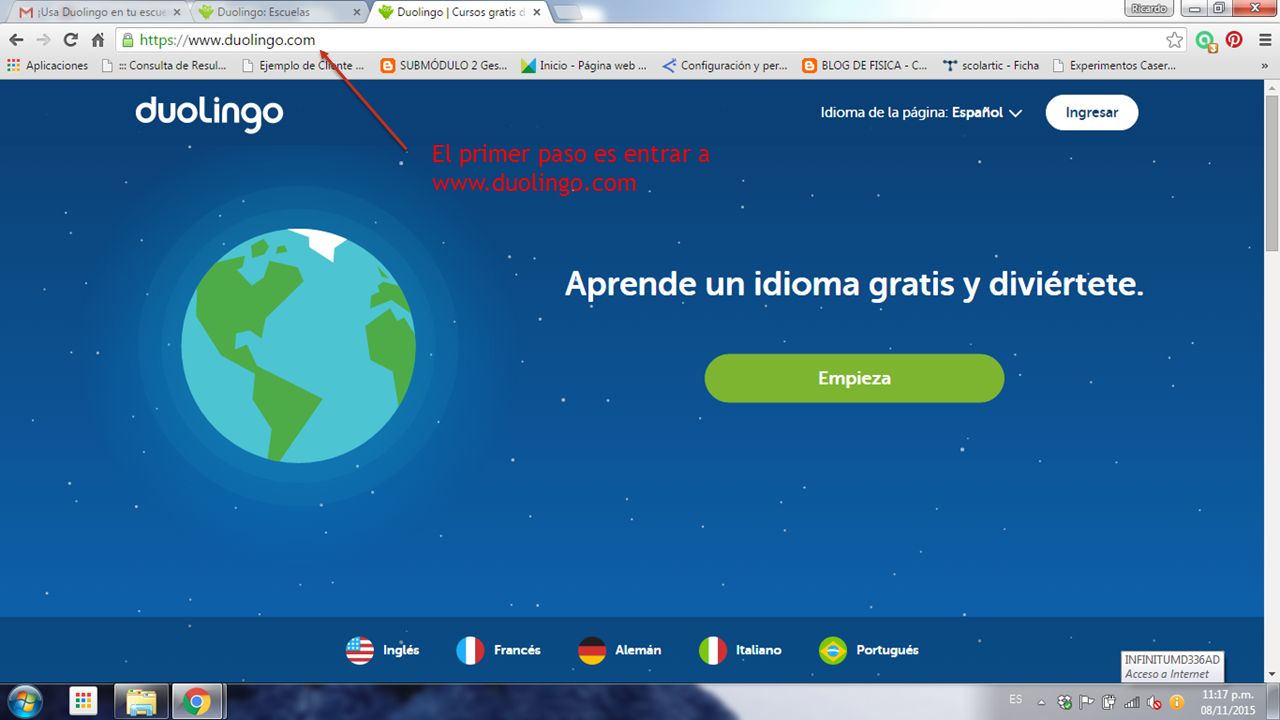Choose the Italiano course with Italian flag
Viewport: 1280px width, 720px height.
(740, 650)
